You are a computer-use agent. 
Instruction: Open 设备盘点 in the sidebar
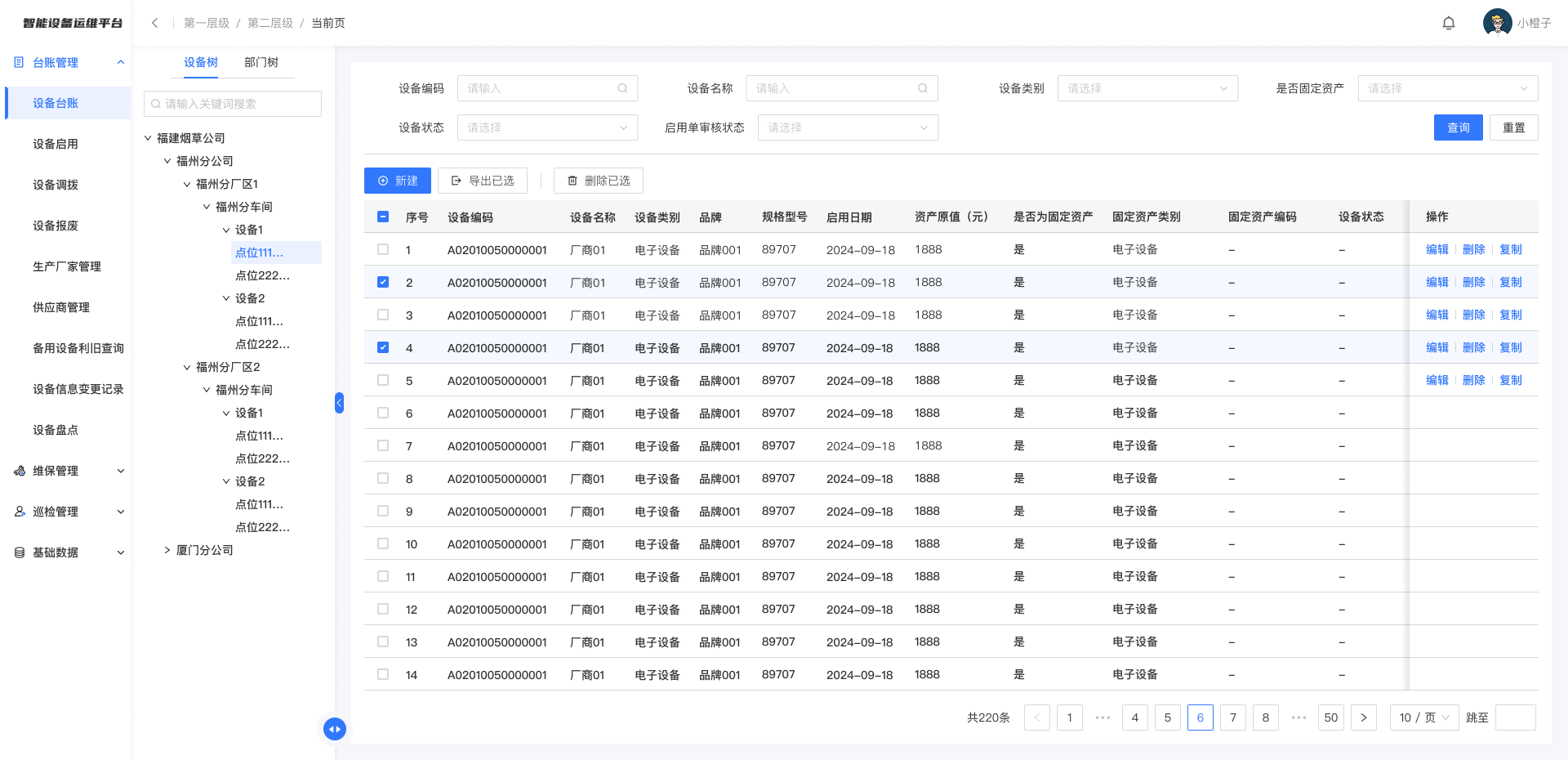pyautogui.click(x=56, y=430)
